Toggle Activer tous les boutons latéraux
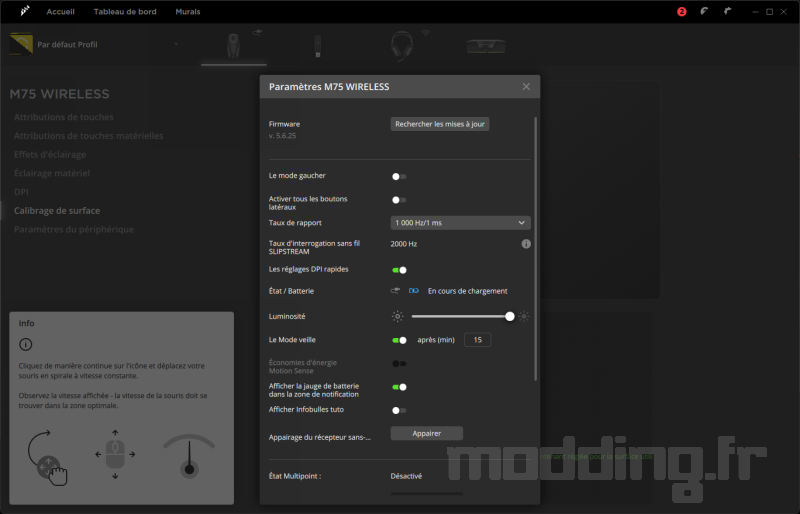Viewport: 800px width, 514px height. (x=399, y=200)
